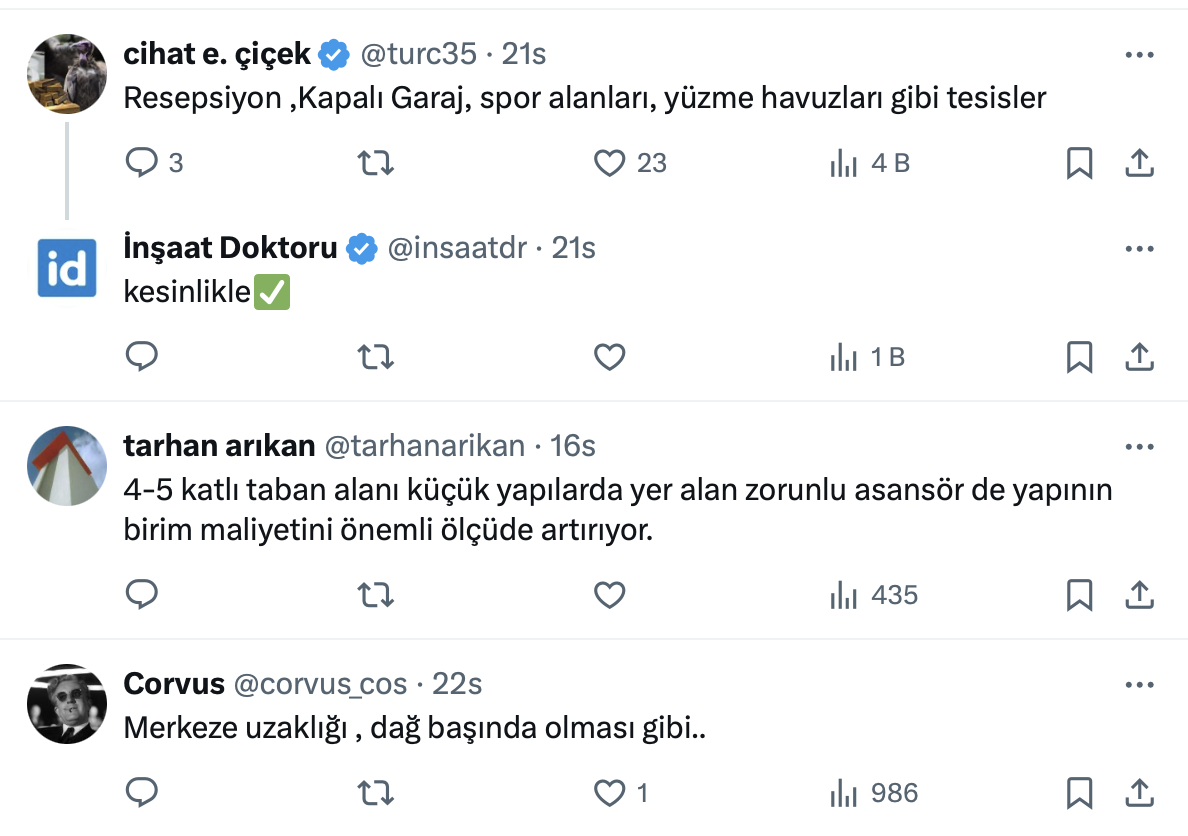Viewport: 1188px width, 836px height.
Task: Open the @turc35 profile handle
Action: point(416,54)
